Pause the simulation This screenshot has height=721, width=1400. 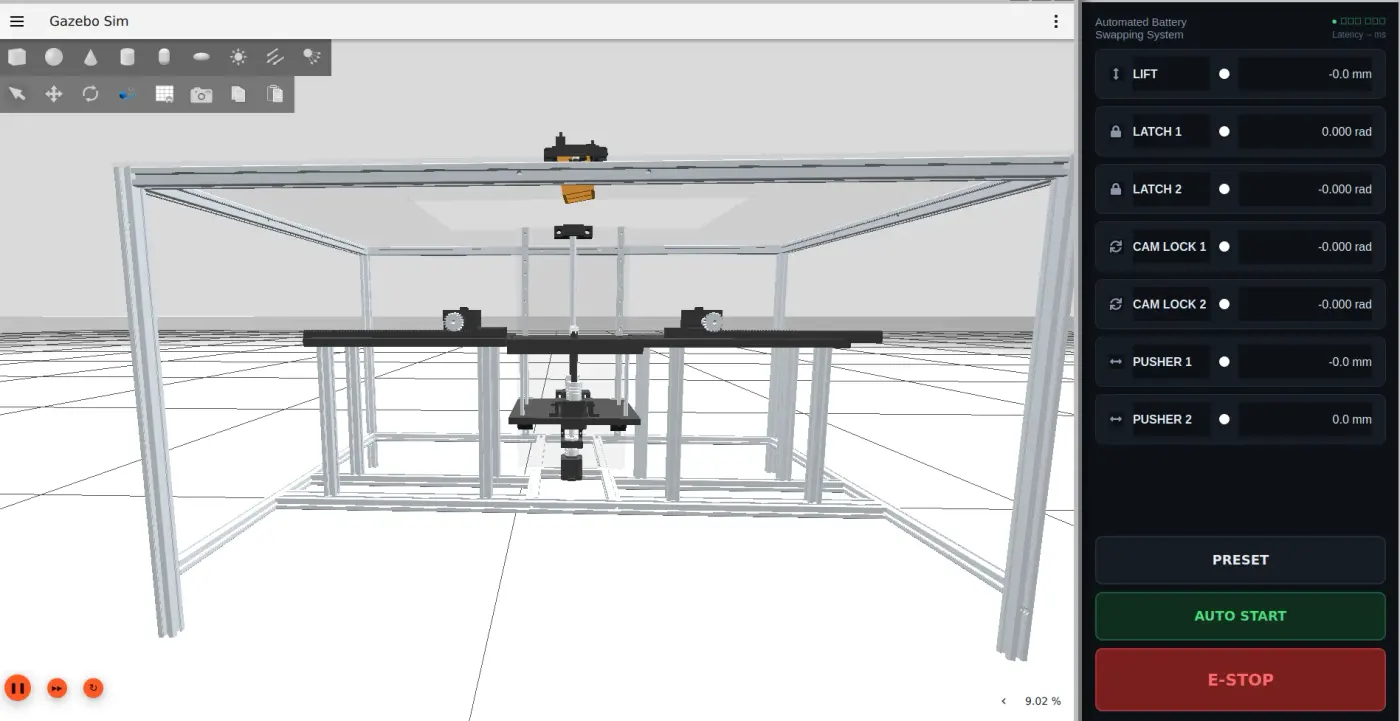(18, 688)
